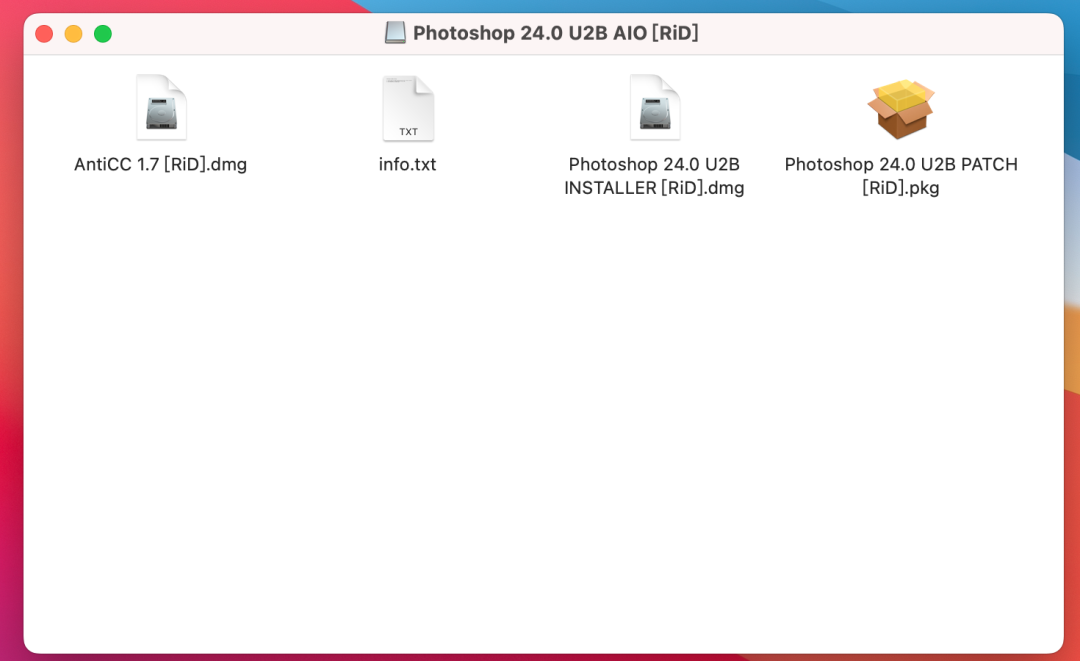Image resolution: width=1080 pixels, height=661 pixels.
Task: Close the Photoshop 24.0 U2B AIO window
Action: coord(44,34)
